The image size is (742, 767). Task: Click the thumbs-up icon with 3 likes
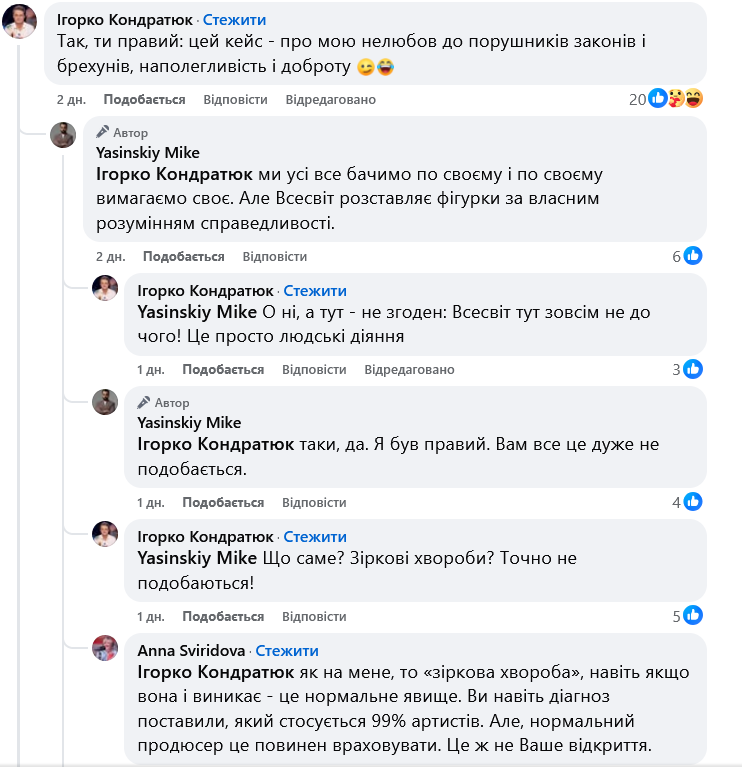pyautogui.click(x=693, y=370)
